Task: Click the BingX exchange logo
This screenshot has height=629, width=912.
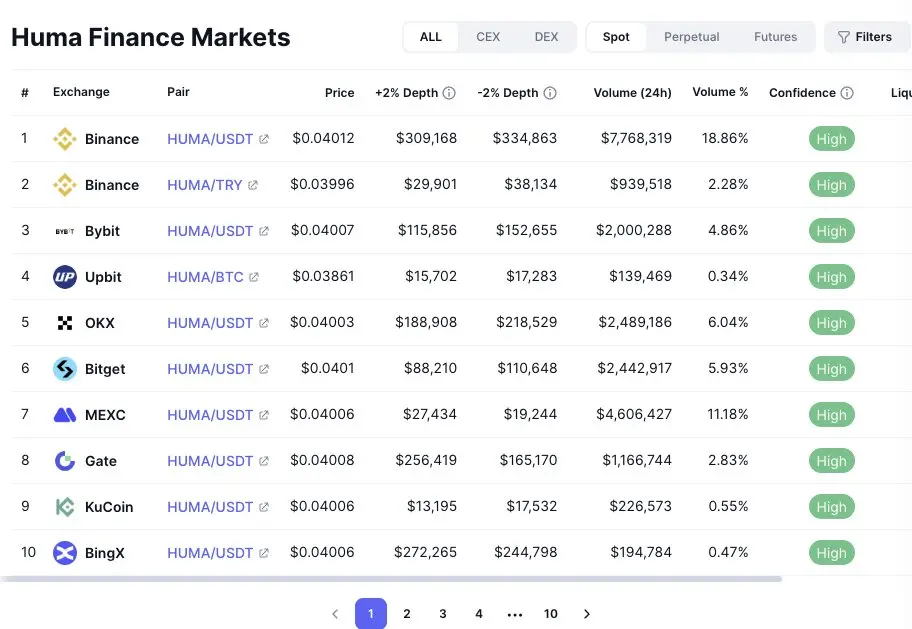Action: (65, 553)
